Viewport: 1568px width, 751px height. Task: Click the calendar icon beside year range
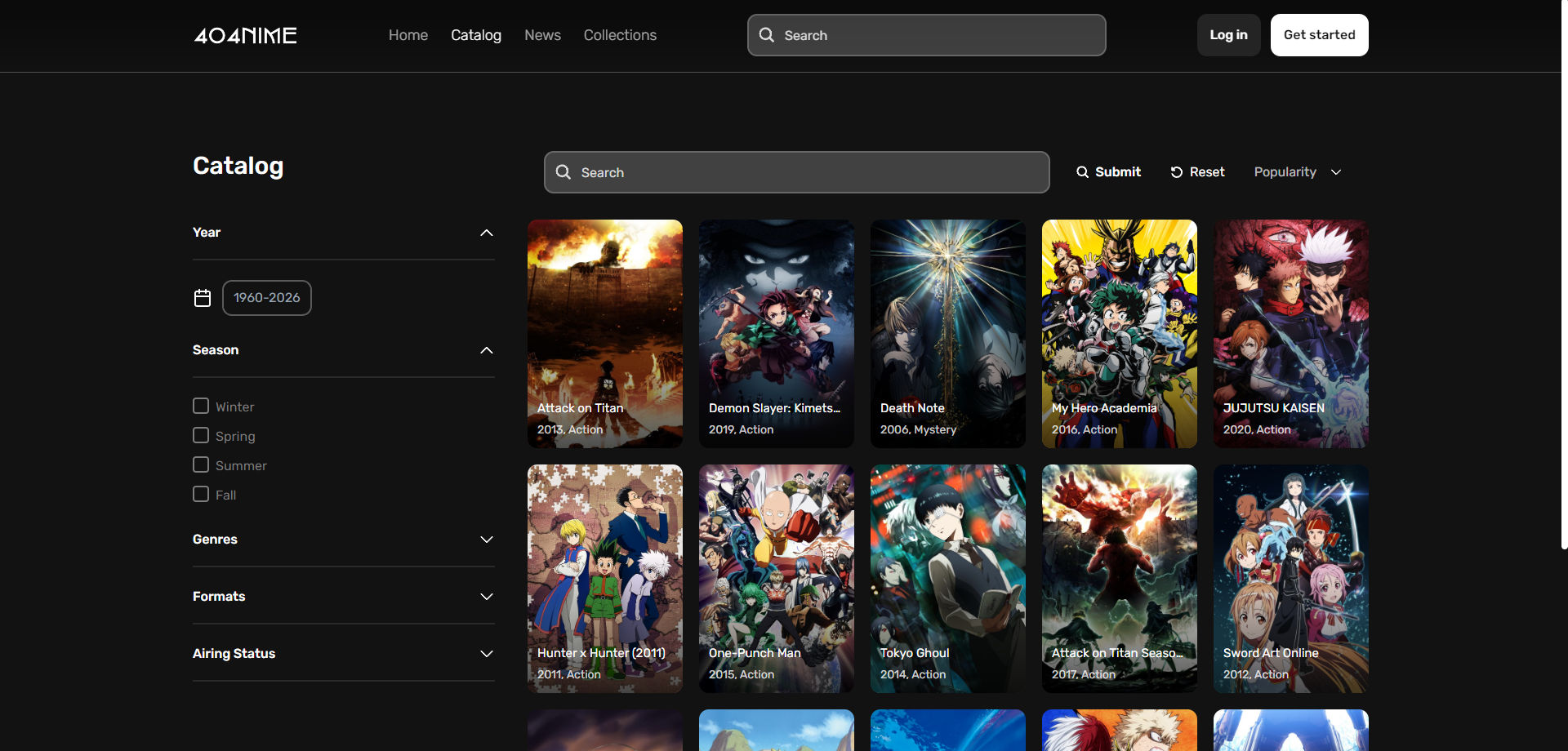click(203, 298)
